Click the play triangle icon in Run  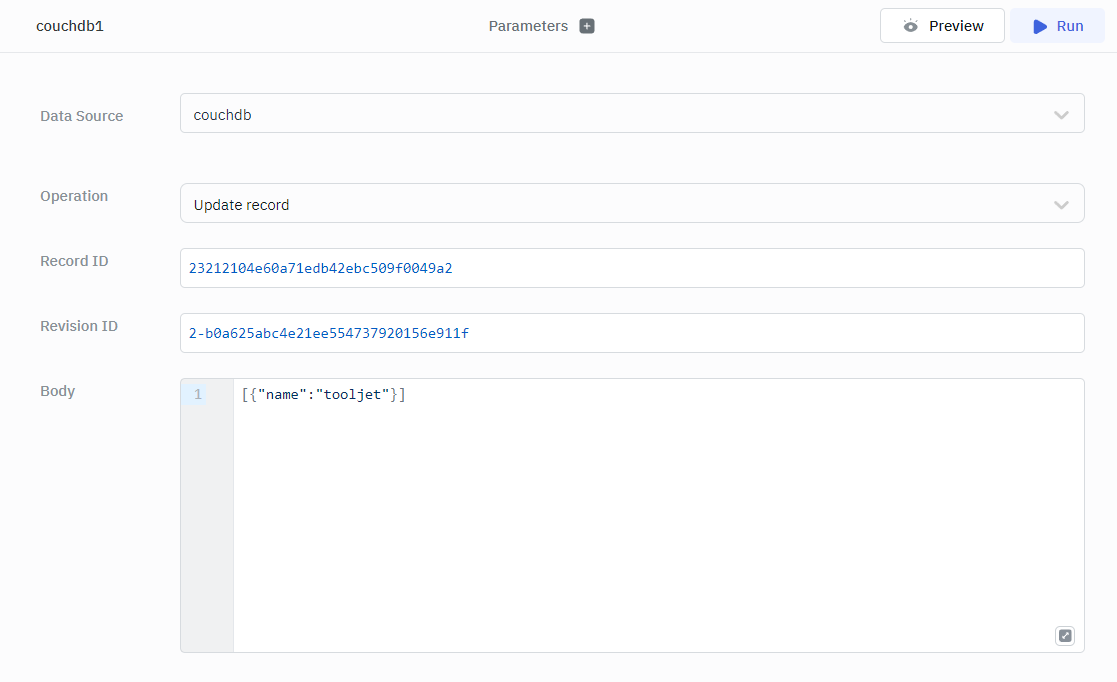[1040, 26]
